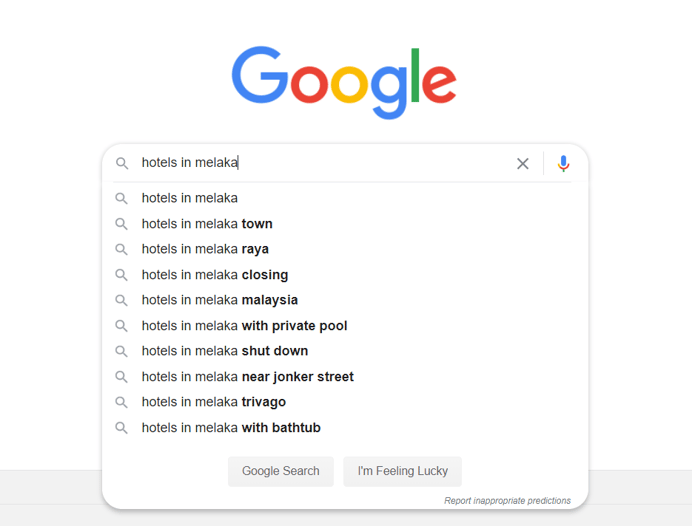The height and width of the screenshot is (526, 692).
Task: Click the magnifier icon beside 'hotels in melaka malaysia'
Action: [x=122, y=300]
